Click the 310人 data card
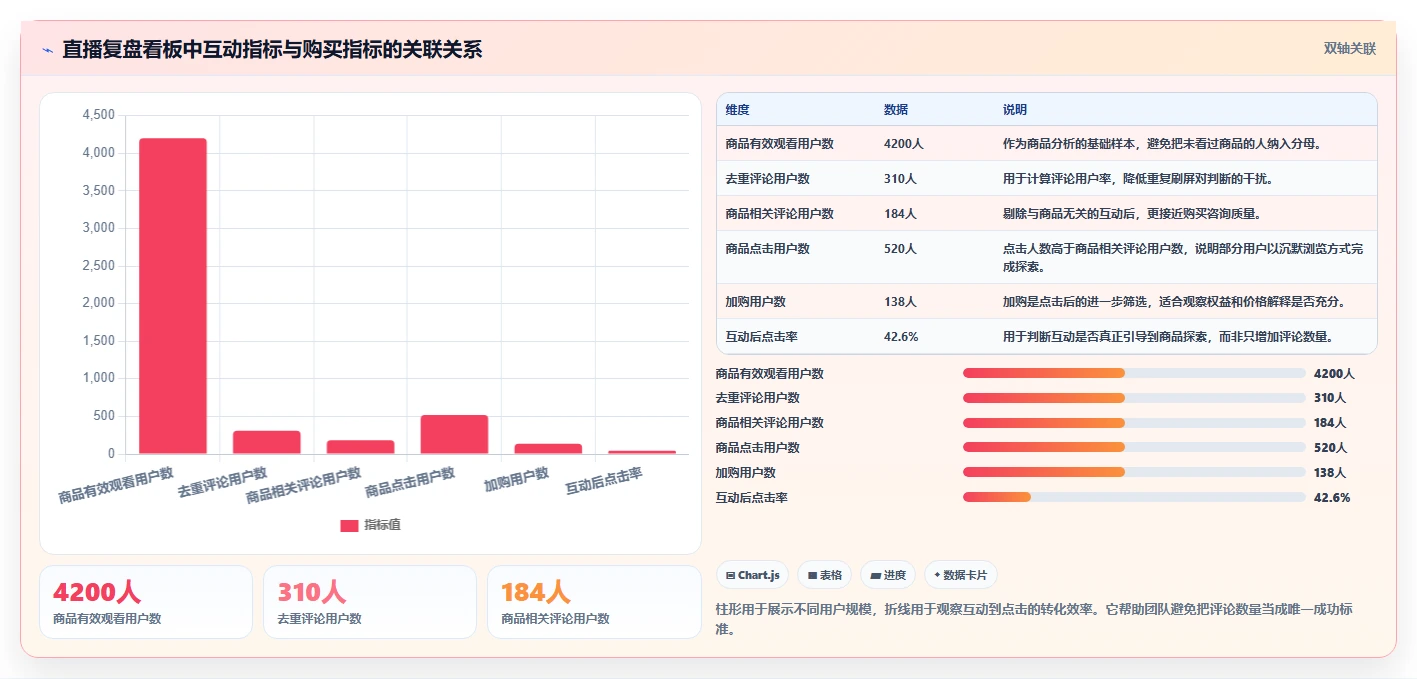The height and width of the screenshot is (679, 1417). [x=370, y=602]
